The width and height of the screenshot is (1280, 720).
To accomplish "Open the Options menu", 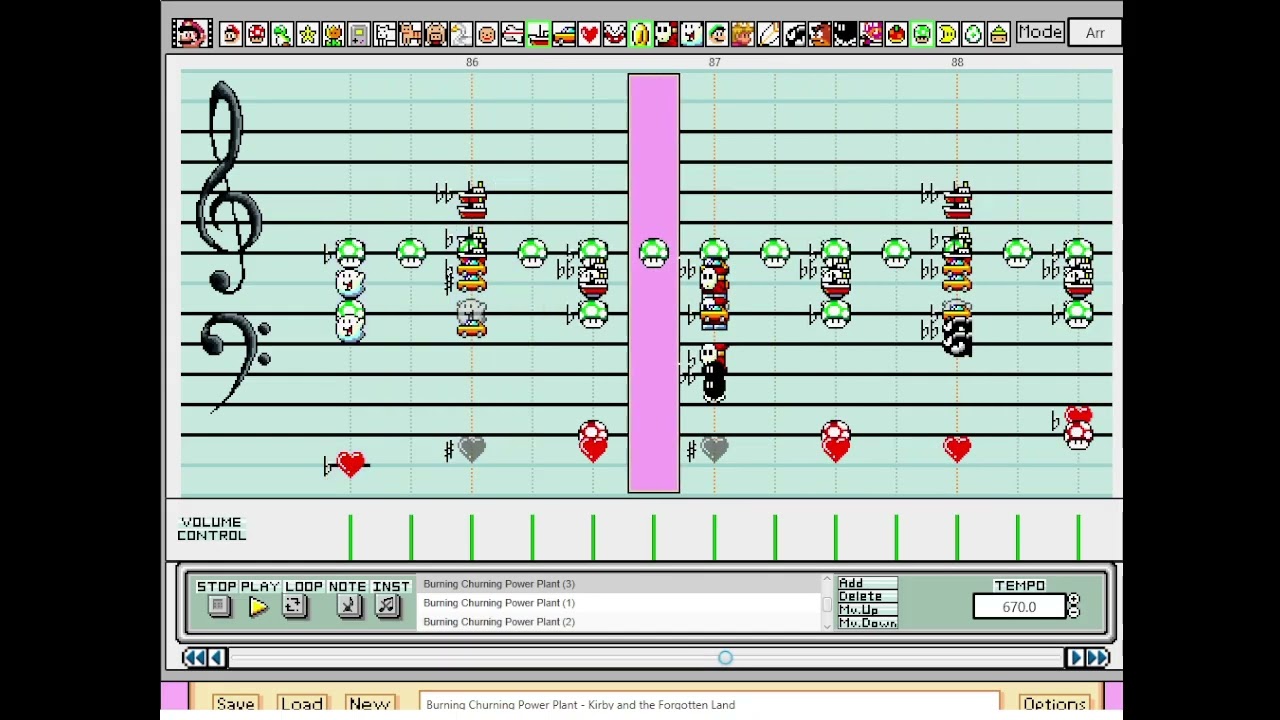I will [x=1054, y=704].
